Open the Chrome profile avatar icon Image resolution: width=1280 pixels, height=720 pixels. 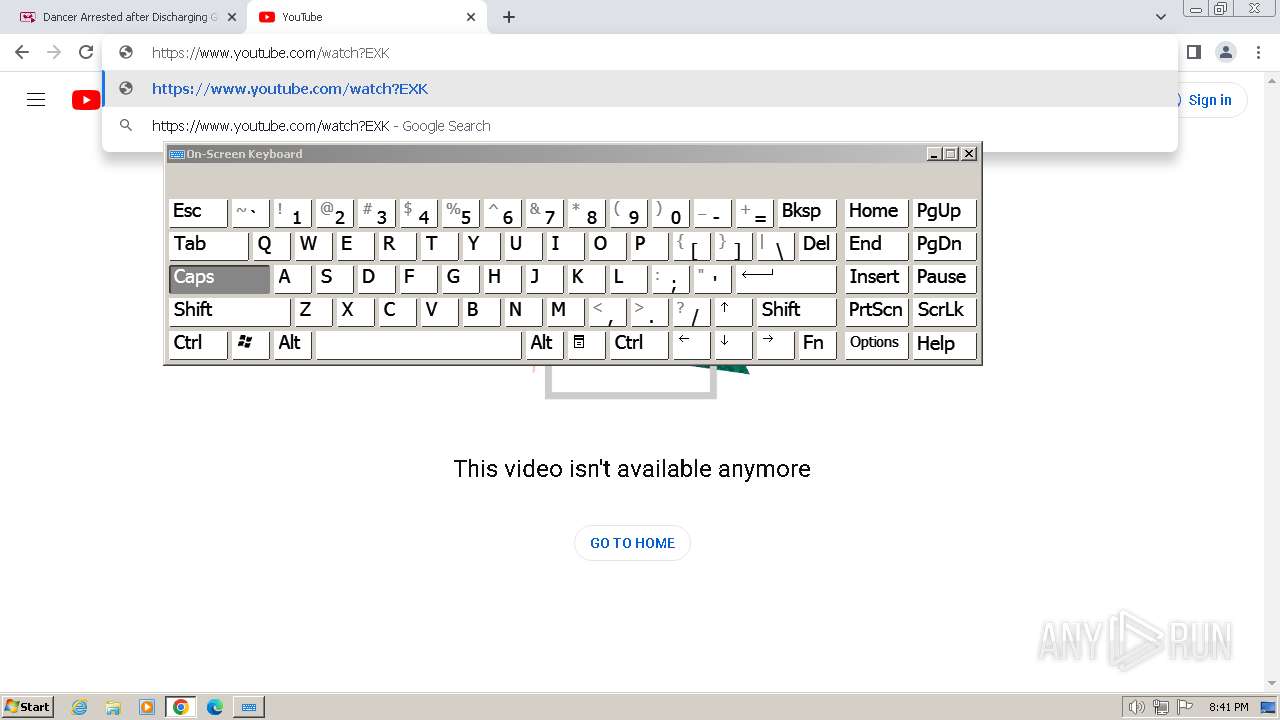pos(1225,52)
